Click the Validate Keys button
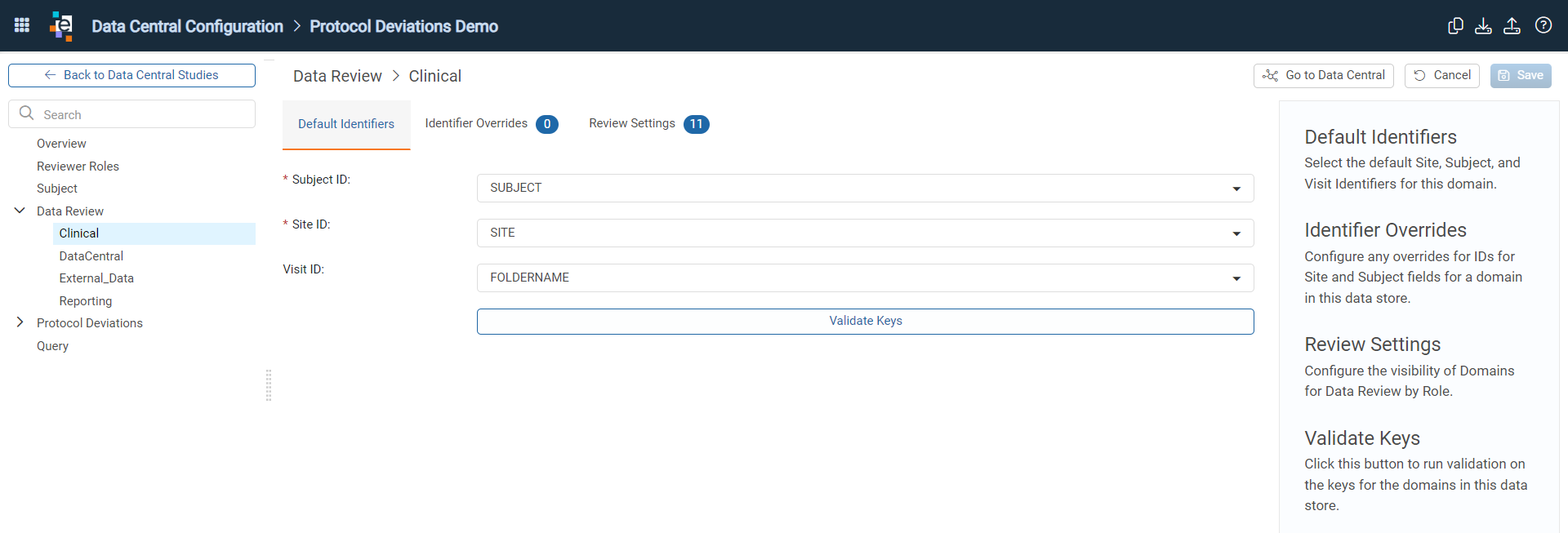This screenshot has width=1568, height=533. (x=865, y=321)
